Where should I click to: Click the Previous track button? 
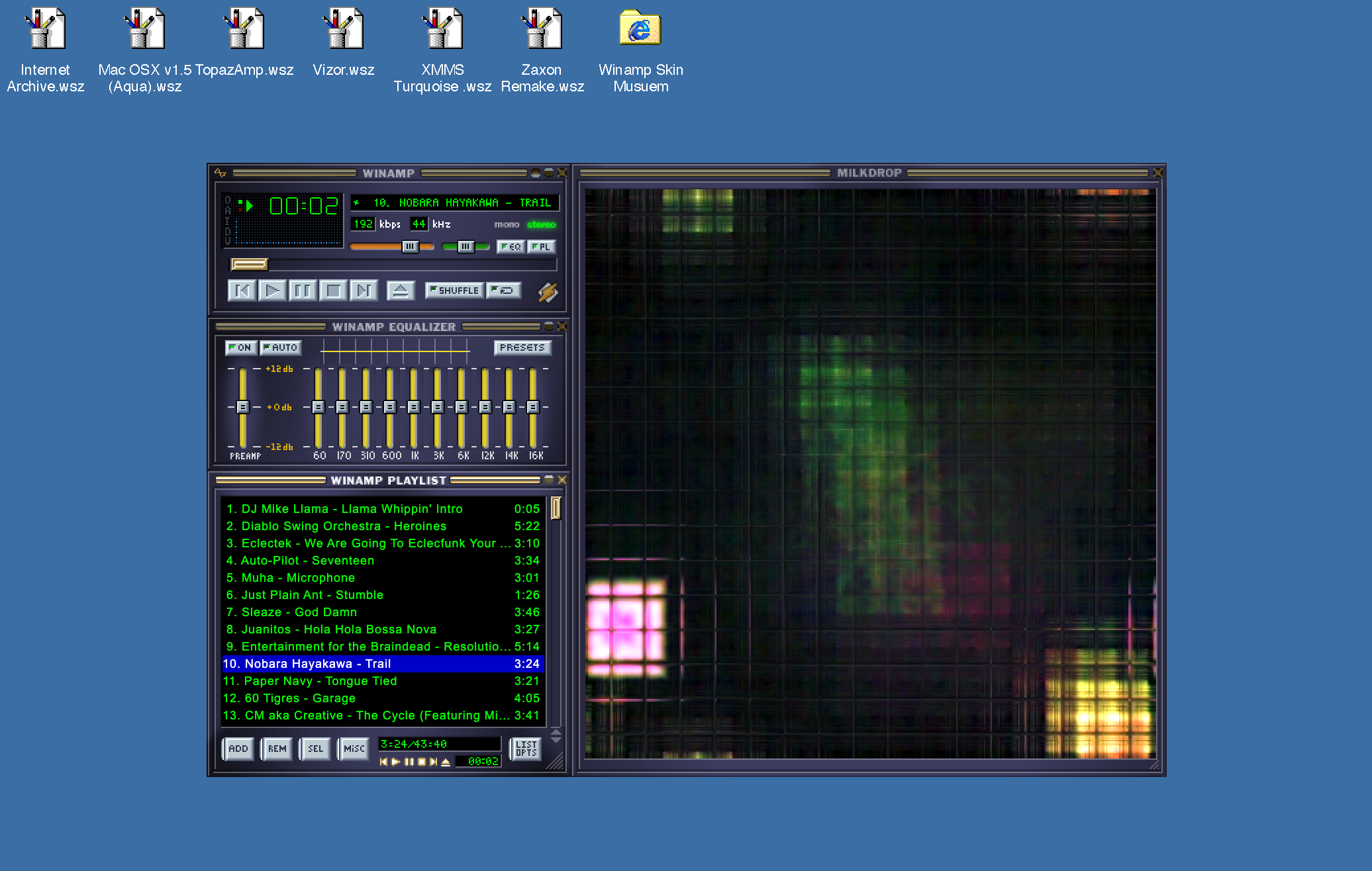coord(242,291)
